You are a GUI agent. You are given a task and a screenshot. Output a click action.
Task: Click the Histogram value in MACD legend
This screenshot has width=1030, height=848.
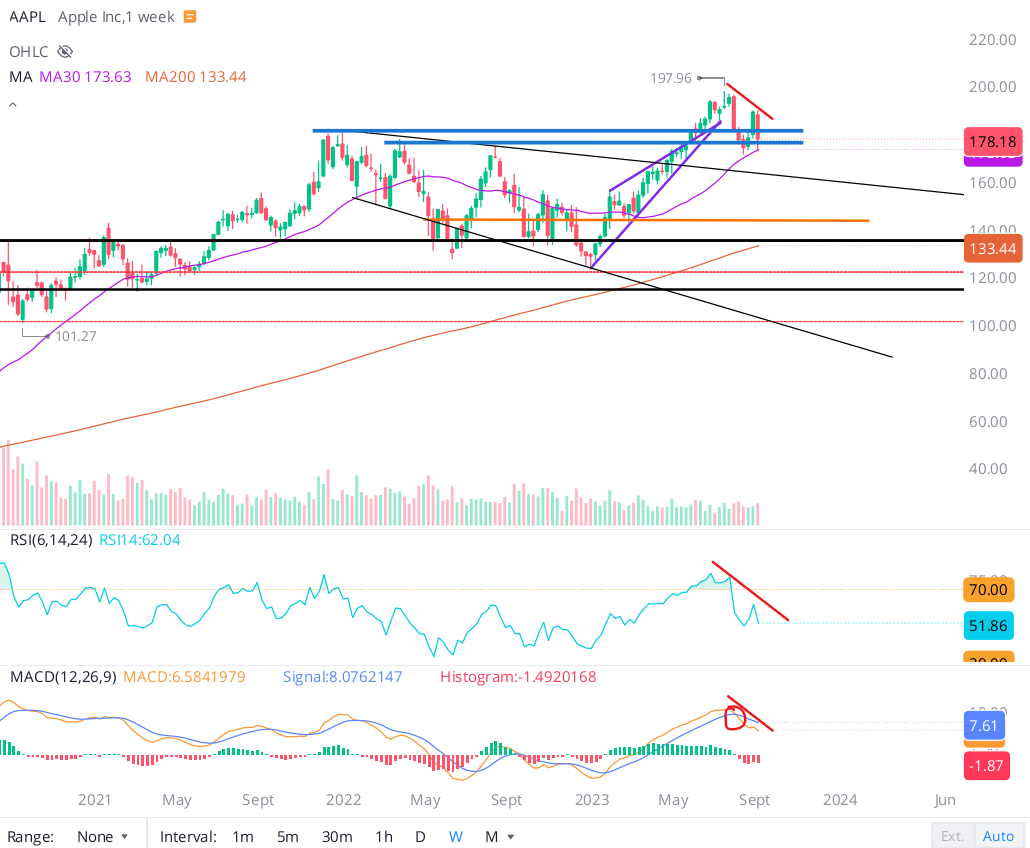coord(517,676)
